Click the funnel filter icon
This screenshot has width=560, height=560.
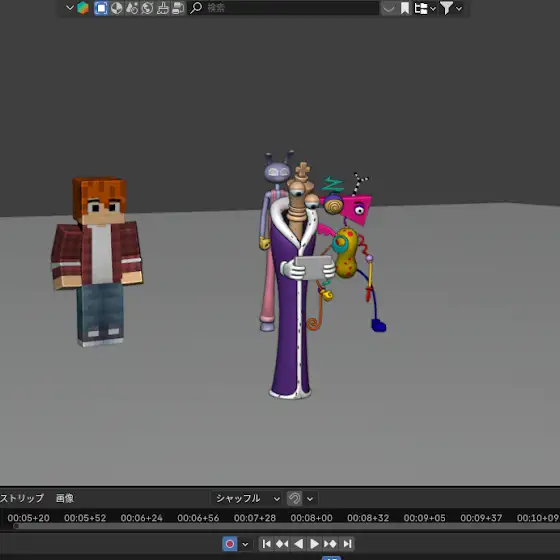[446, 8]
